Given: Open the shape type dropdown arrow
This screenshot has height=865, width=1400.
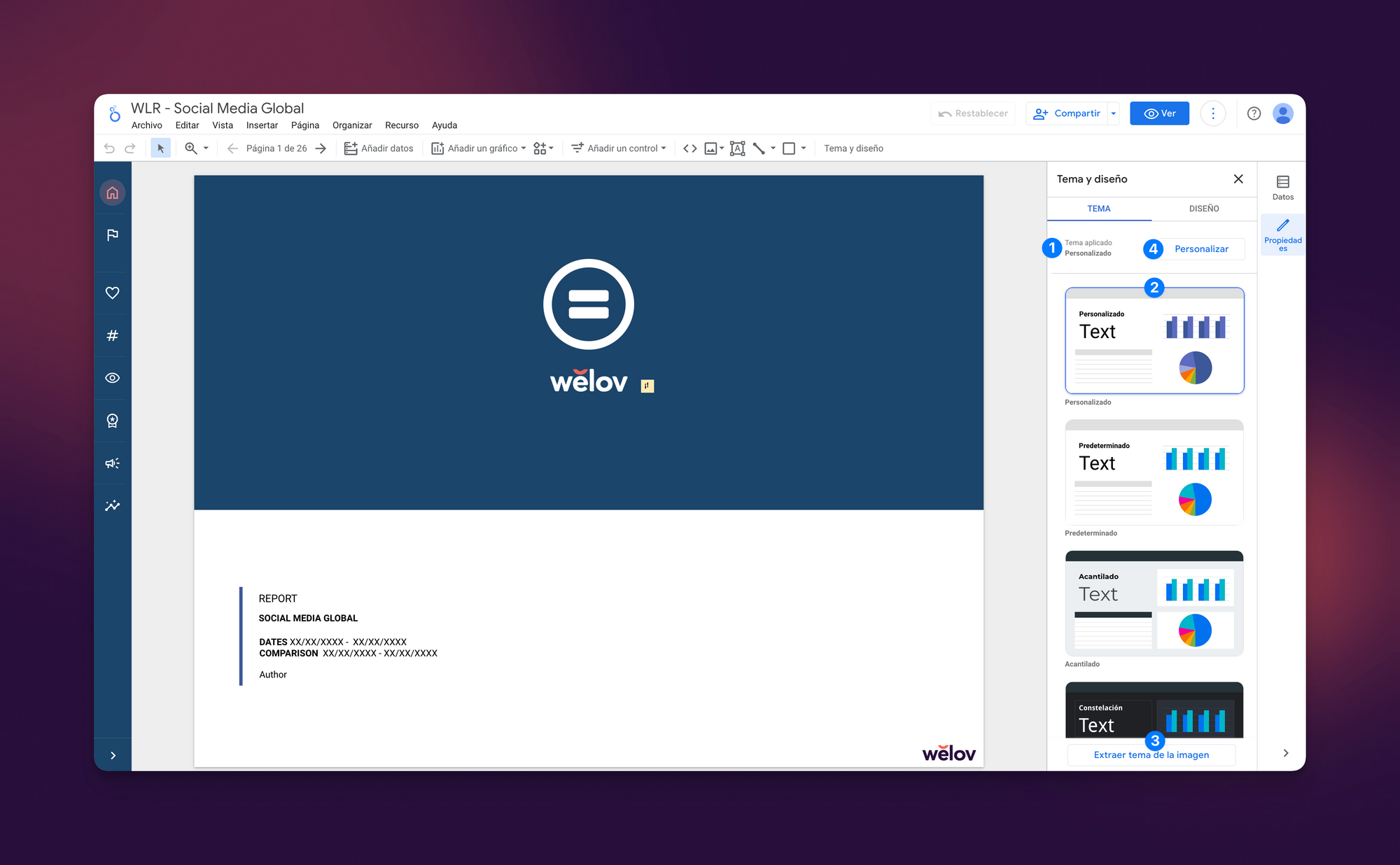Looking at the screenshot, I should click(804, 148).
